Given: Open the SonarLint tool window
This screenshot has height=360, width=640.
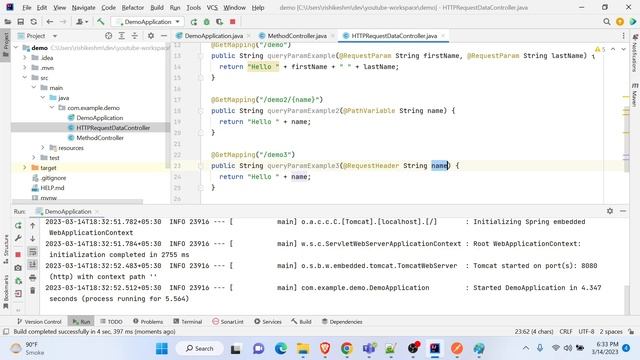Looking at the screenshot, I should 228,322.
